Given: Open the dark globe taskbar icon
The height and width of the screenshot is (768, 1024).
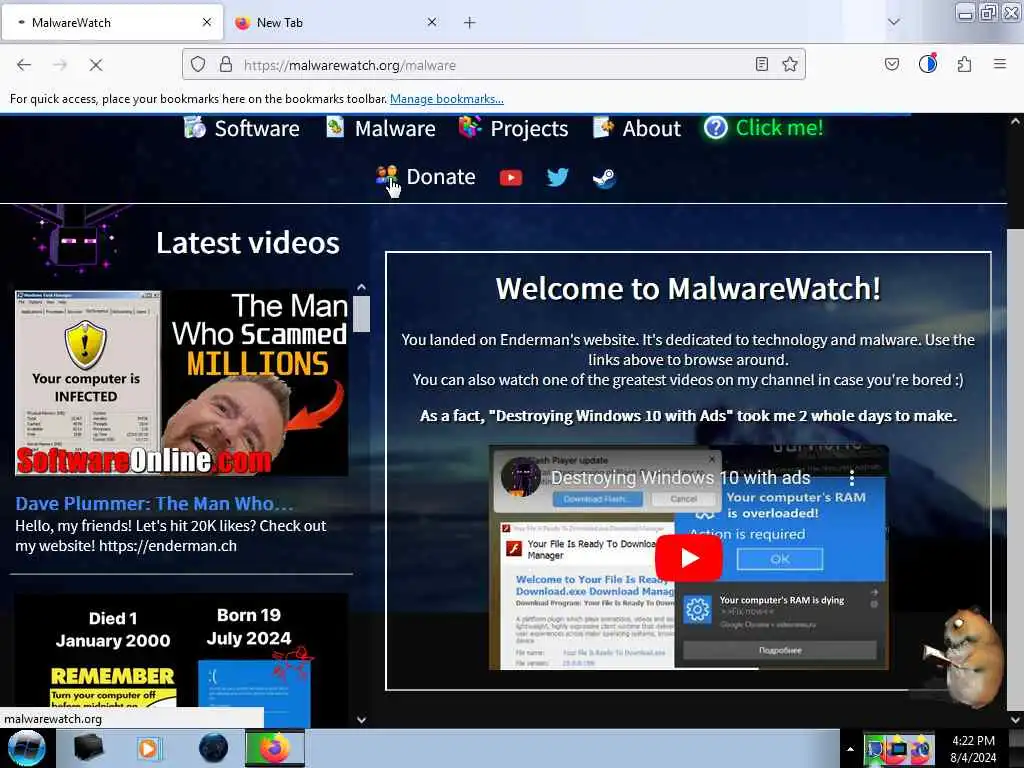Looking at the screenshot, I should 213,748.
